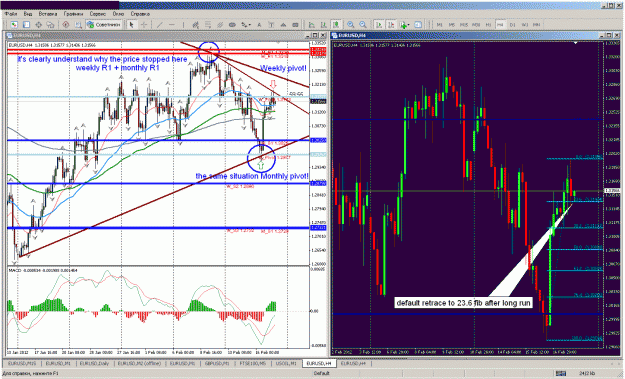Switch to the GBPUSD,M1 chart tab
The width and height of the screenshot is (625, 379).
point(217,363)
